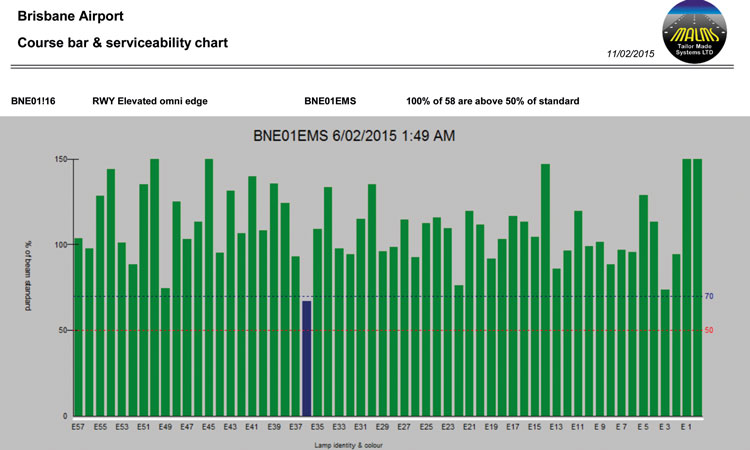Select the 'RWY Elevated omni edge' description
The height and width of the screenshot is (450, 750).
coord(150,101)
